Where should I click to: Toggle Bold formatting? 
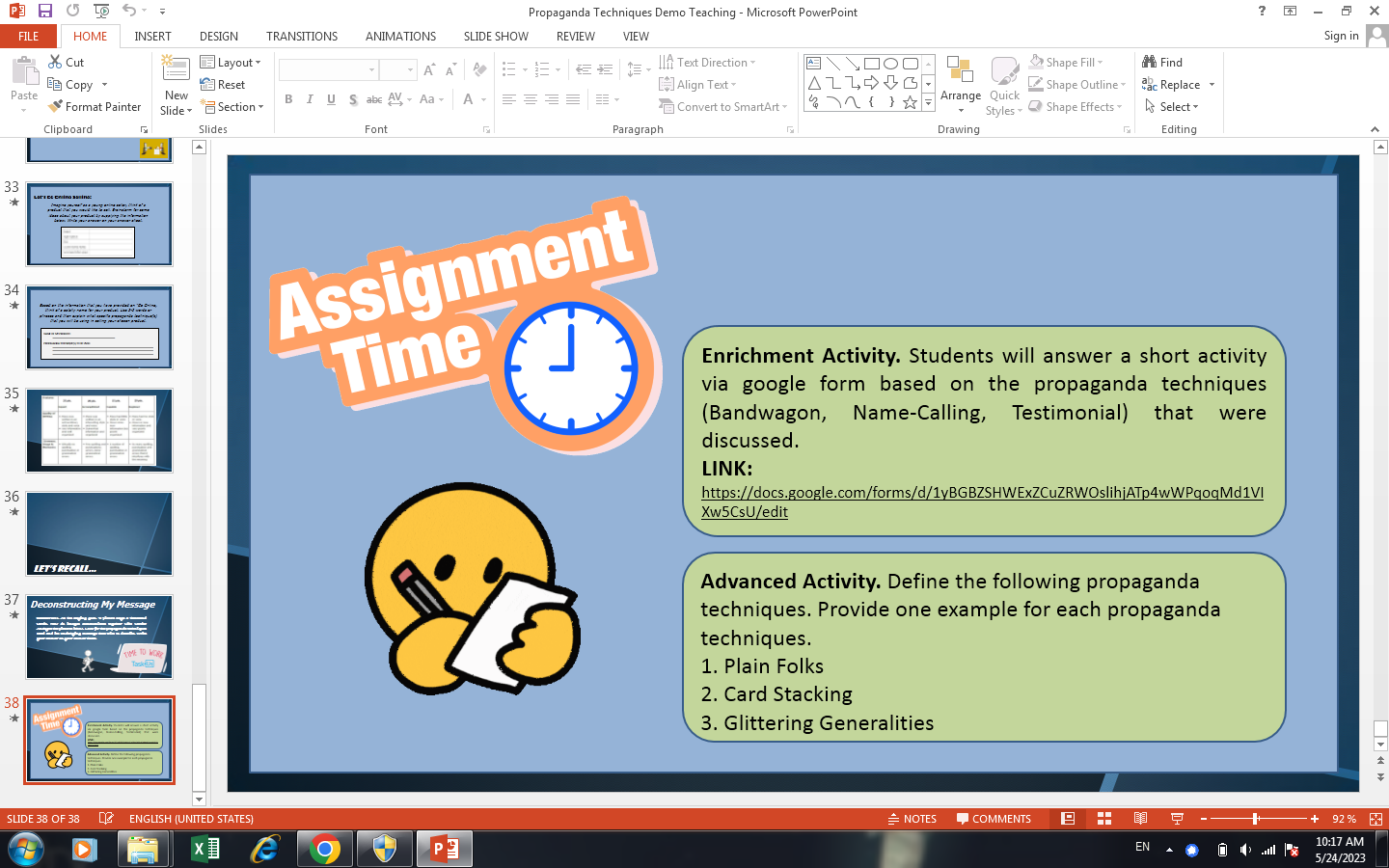click(288, 99)
